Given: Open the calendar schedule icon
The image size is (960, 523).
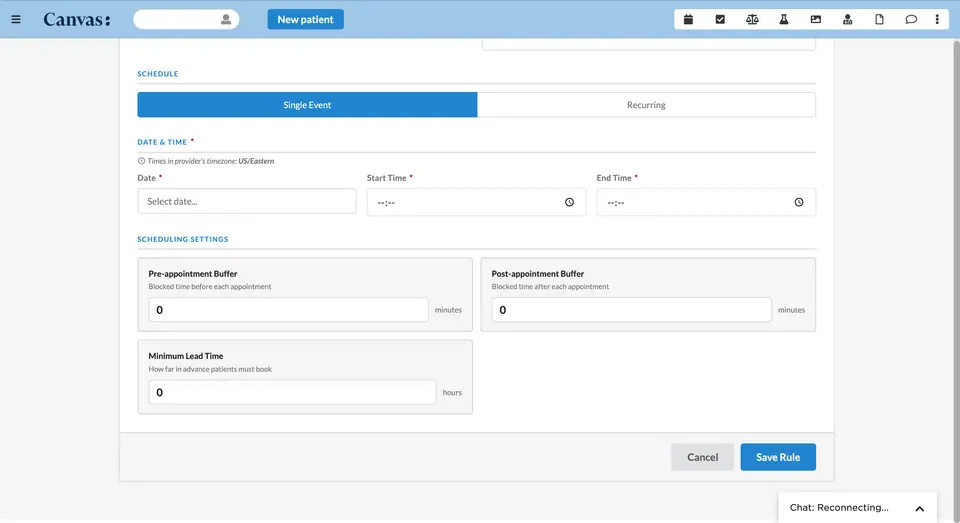Looking at the screenshot, I should [x=688, y=20].
